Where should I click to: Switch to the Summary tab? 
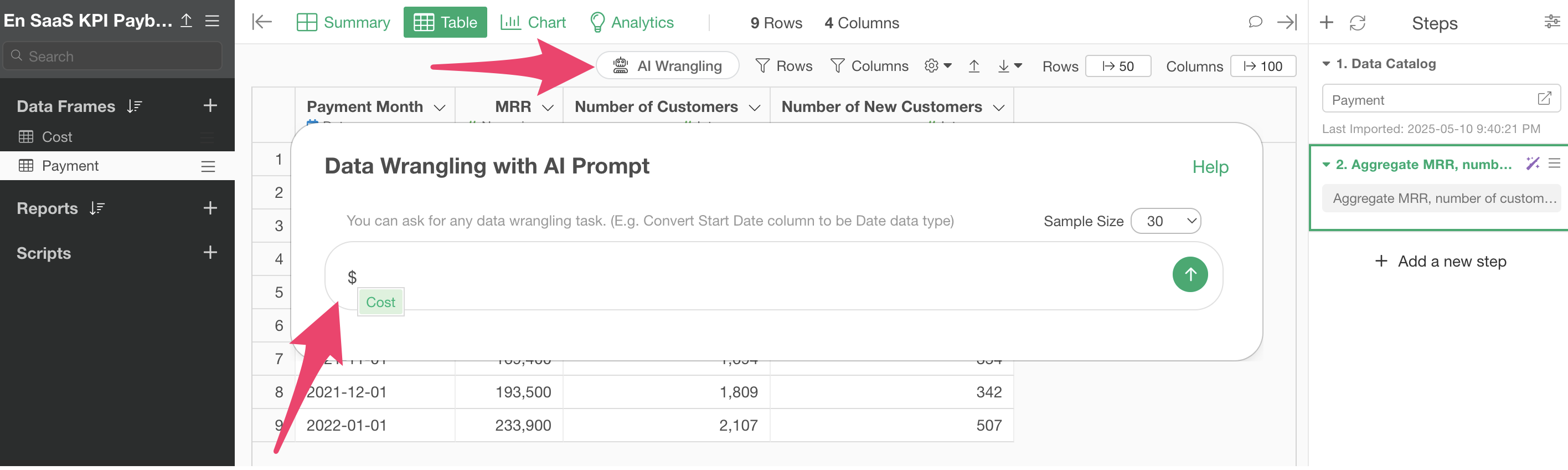point(343,23)
